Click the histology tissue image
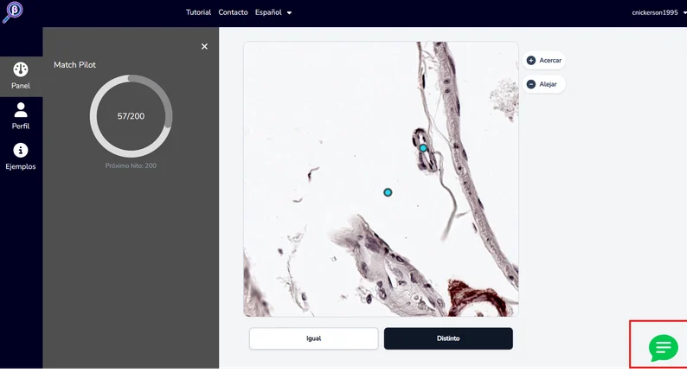The image size is (687, 370). [x=381, y=179]
